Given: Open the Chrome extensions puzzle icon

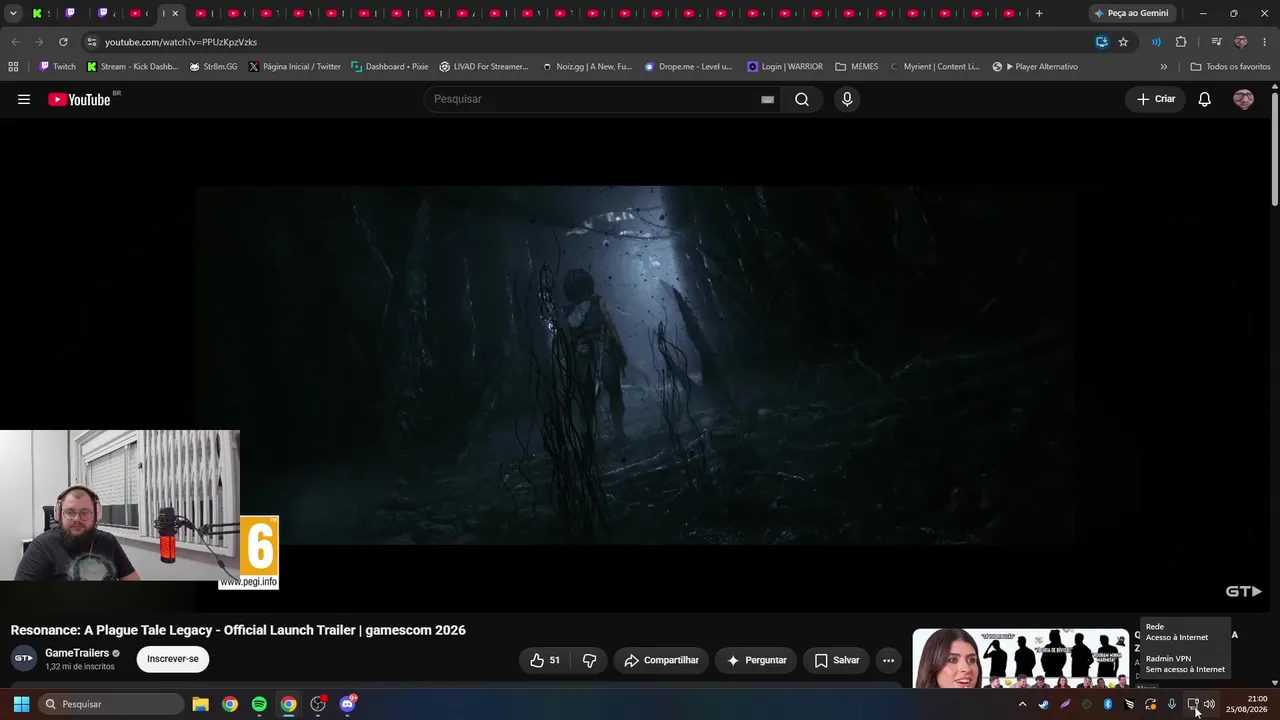Looking at the screenshot, I should (x=1181, y=42).
